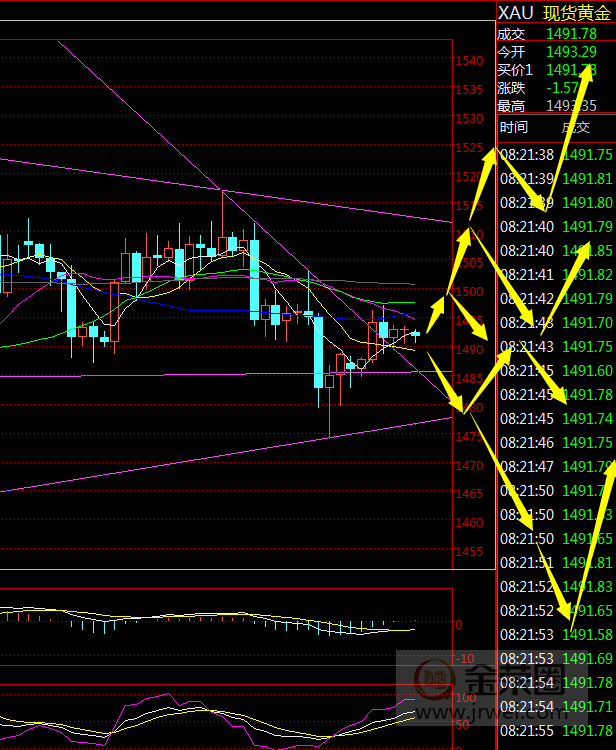Select the 最高 high price row

[555, 105]
